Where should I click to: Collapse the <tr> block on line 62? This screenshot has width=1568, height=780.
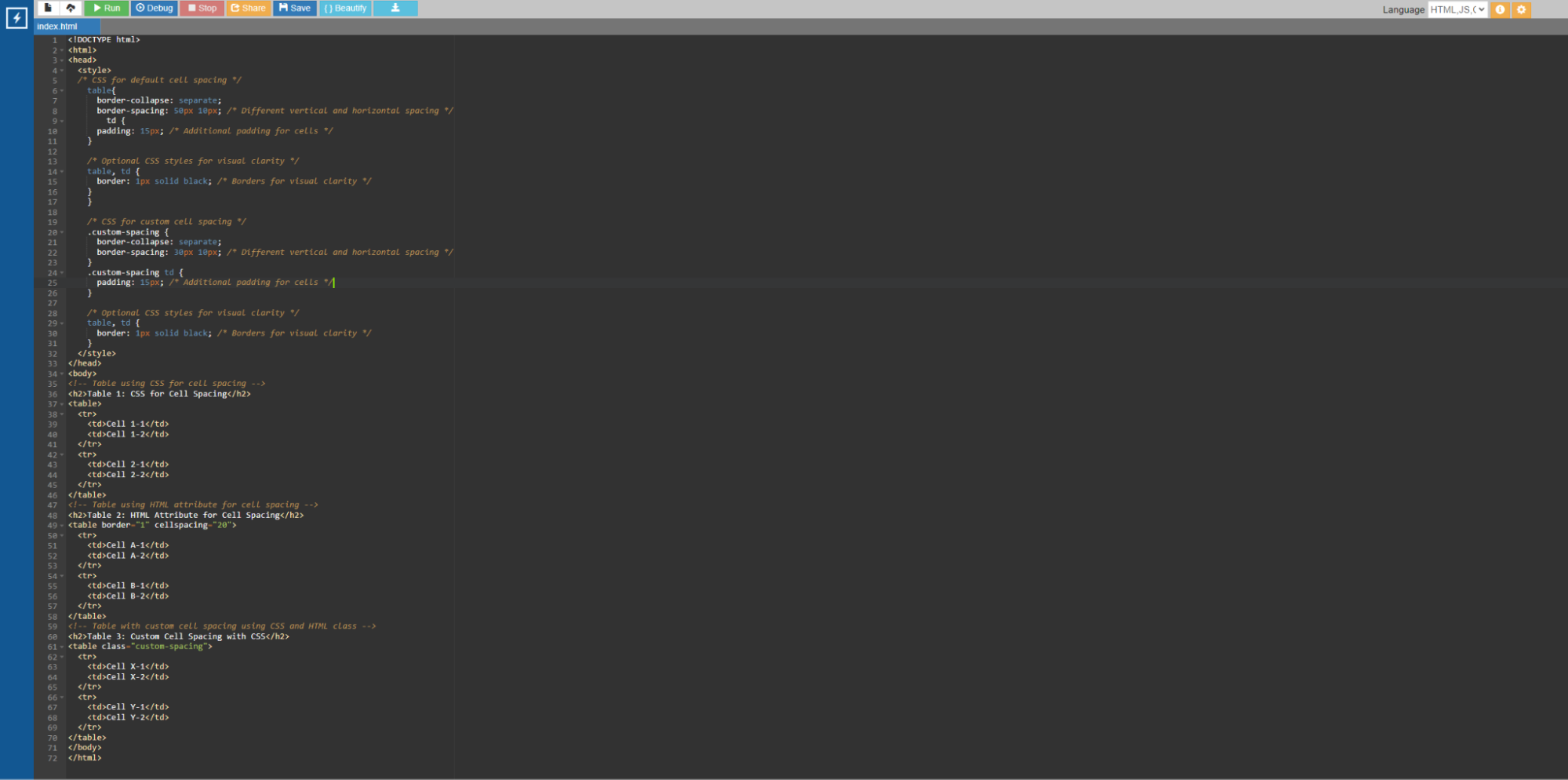coord(62,657)
